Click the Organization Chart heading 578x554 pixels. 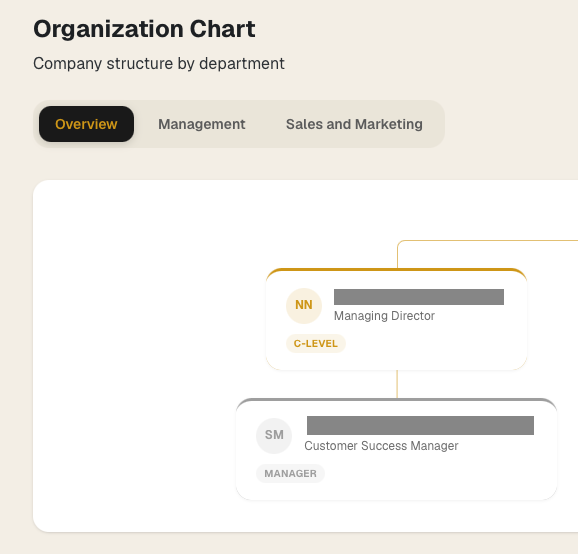(x=144, y=29)
